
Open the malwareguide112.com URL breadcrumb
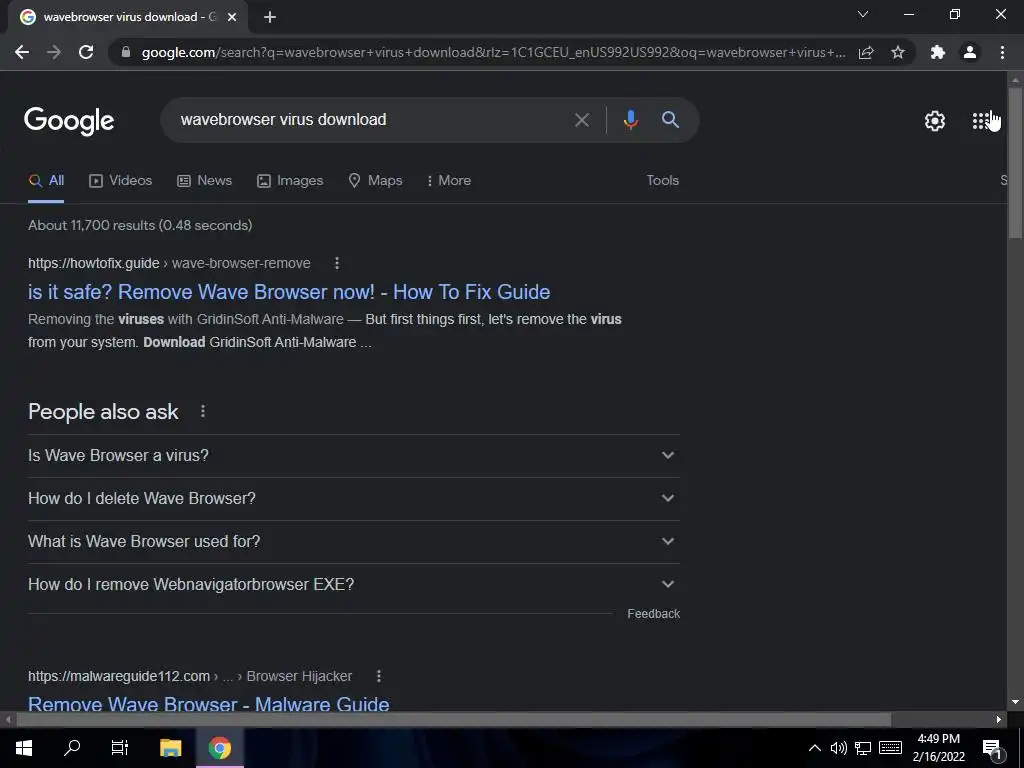(190, 676)
